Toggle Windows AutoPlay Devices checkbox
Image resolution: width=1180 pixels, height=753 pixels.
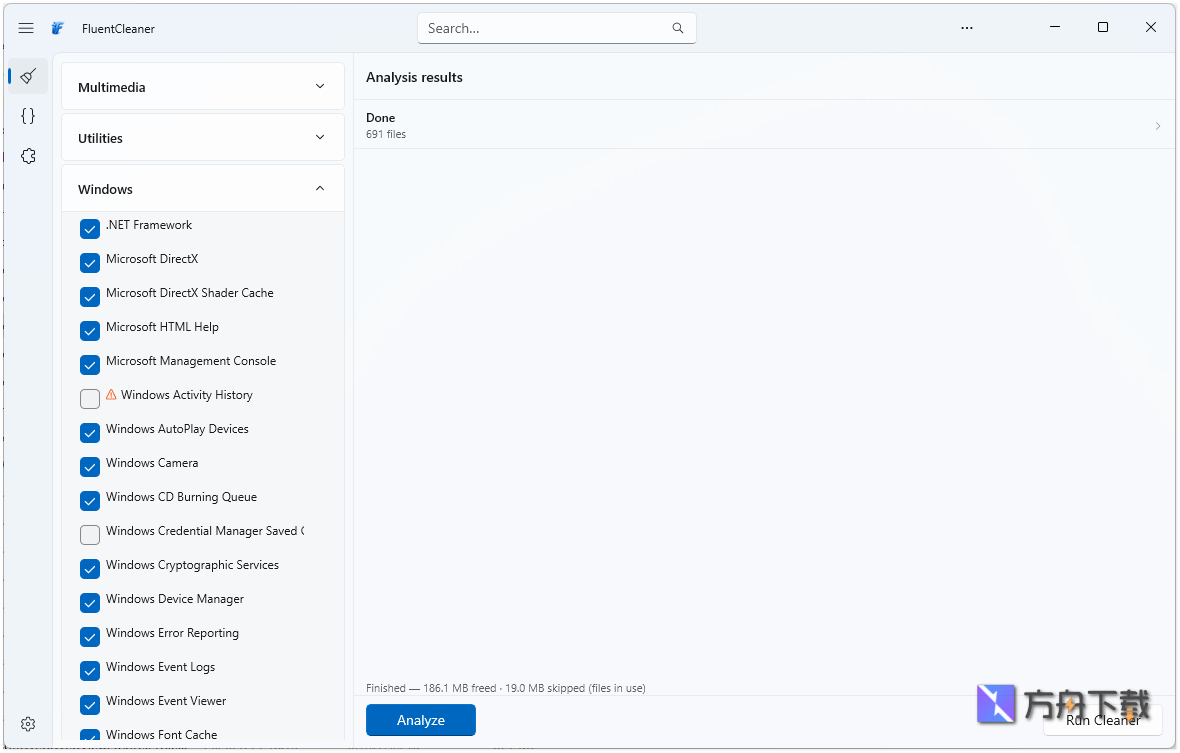tap(90, 433)
